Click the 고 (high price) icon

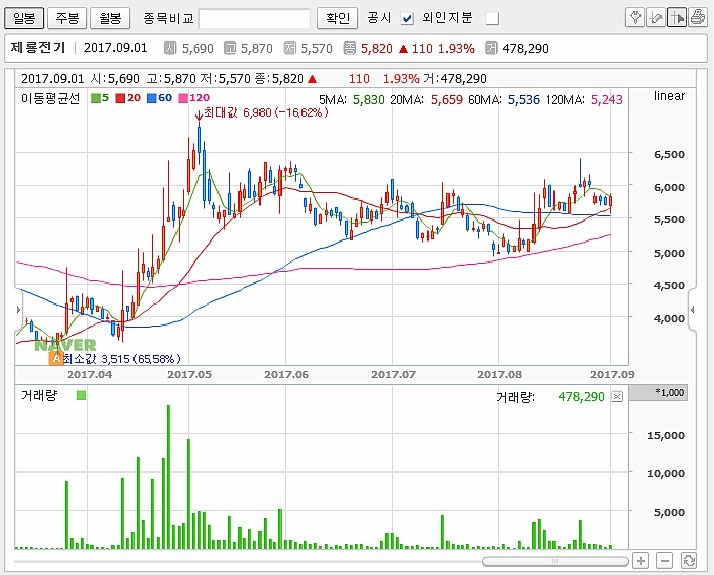pos(230,48)
